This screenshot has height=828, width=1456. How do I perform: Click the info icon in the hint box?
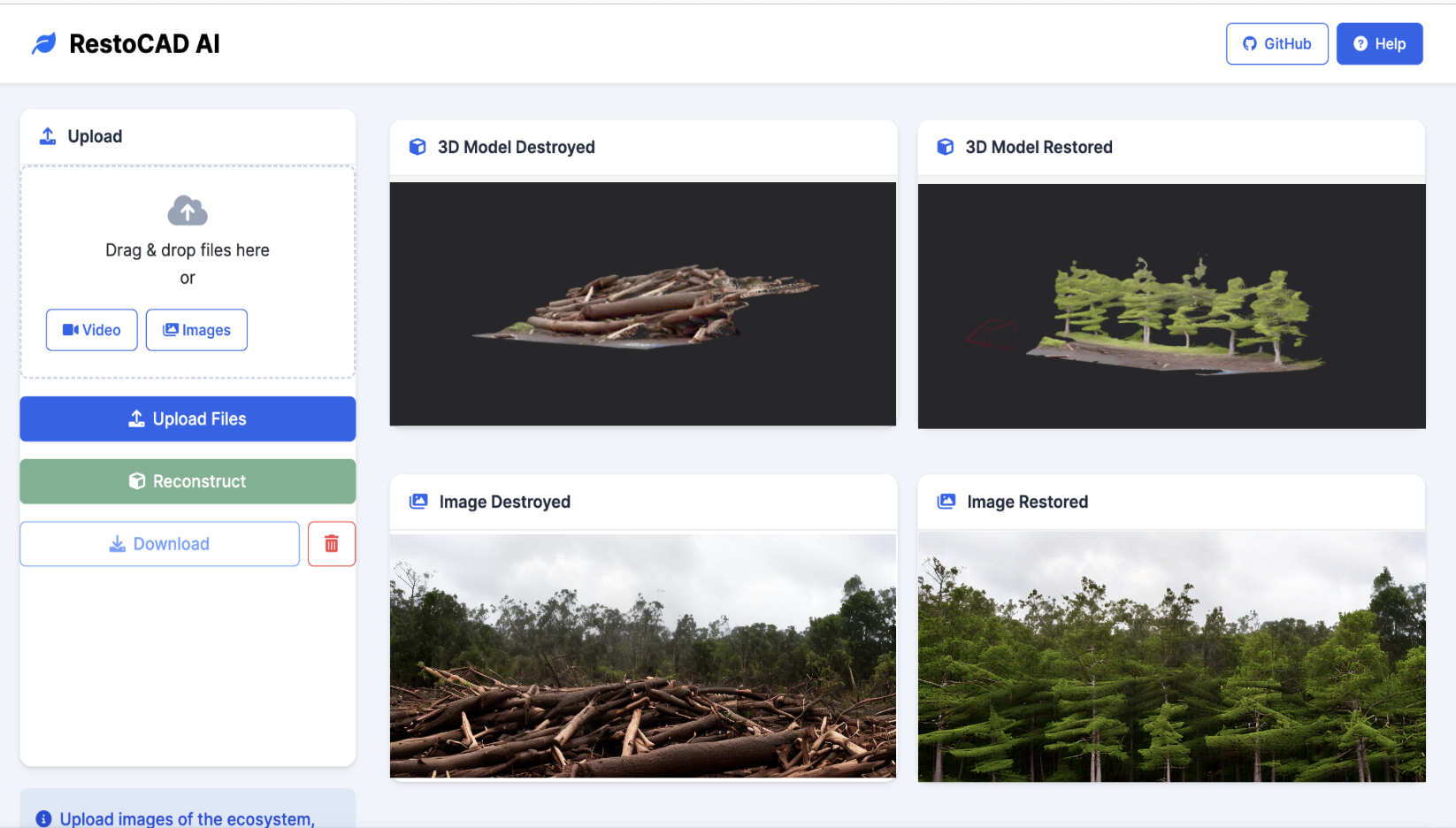click(43, 819)
